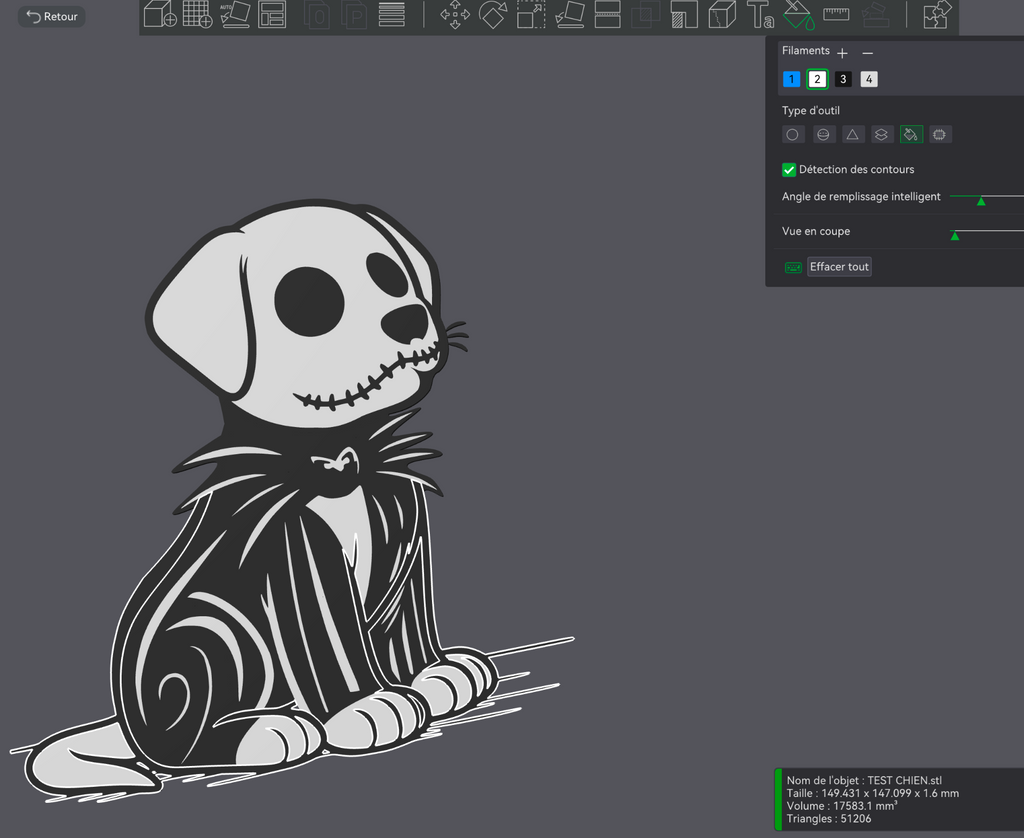The width and height of the screenshot is (1024, 838).
Task: Toggle the Color painting bucket tool in toolbar
Action: click(x=798, y=15)
